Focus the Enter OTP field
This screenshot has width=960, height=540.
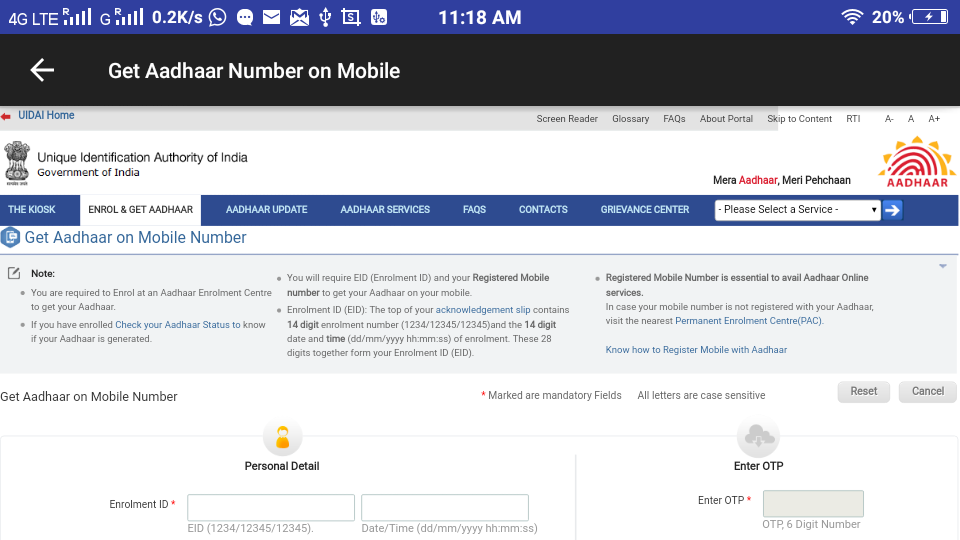coord(813,503)
